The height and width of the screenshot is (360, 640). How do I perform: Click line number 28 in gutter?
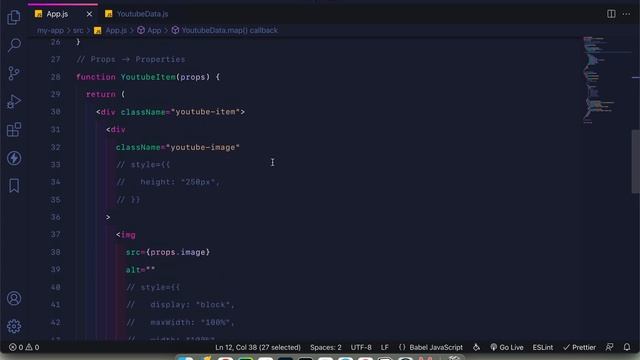click(x=56, y=77)
